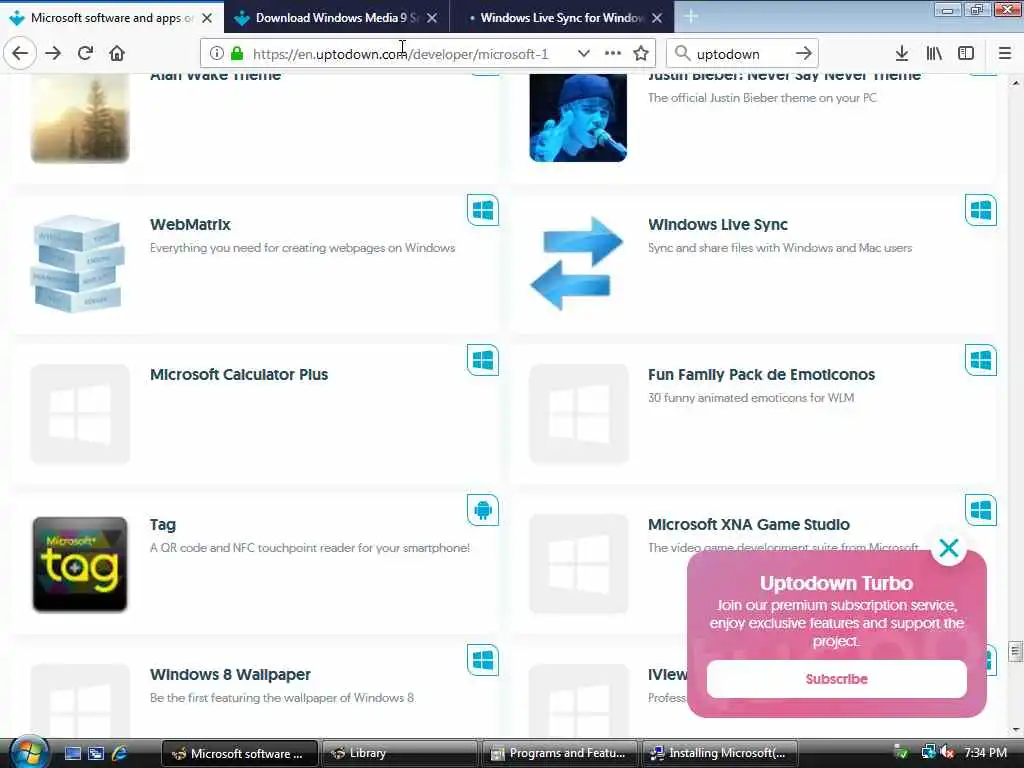Open Fun Family Pack de Emoticonos link
Screen dimensions: 1024x768
[761, 375]
